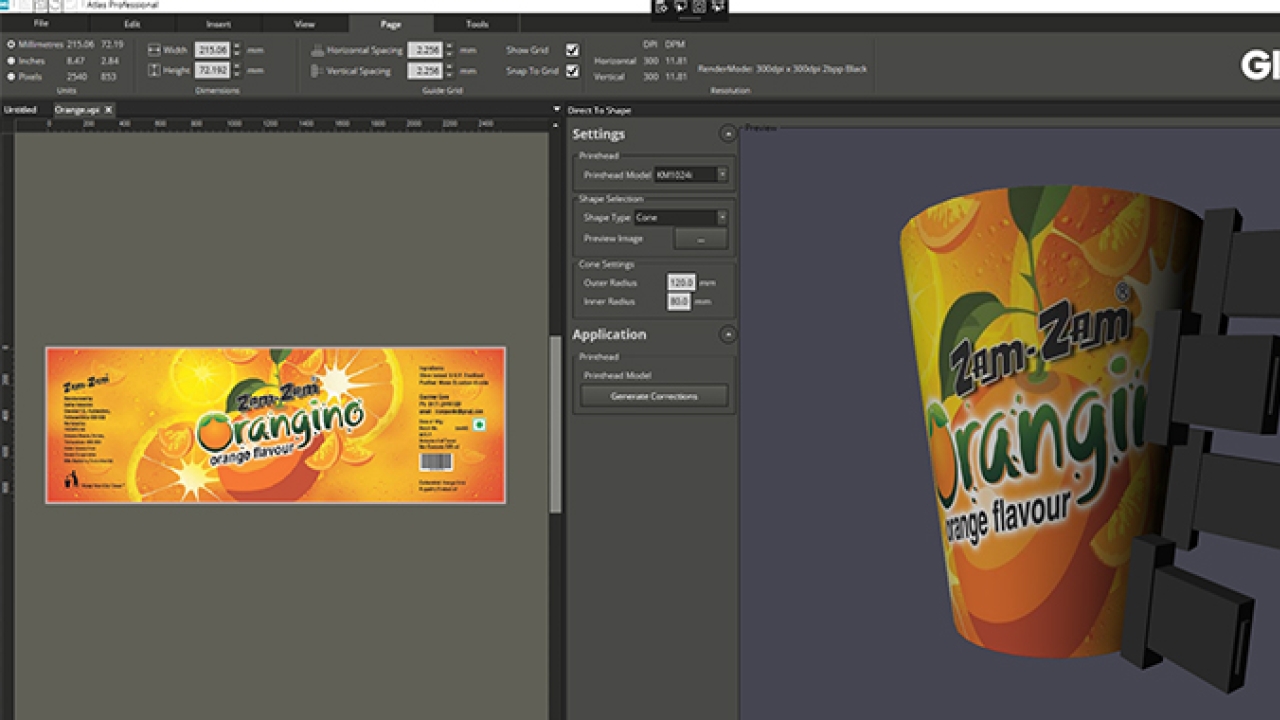Click the Cone Settings group label
This screenshot has height=720, width=1280.
(x=607, y=264)
